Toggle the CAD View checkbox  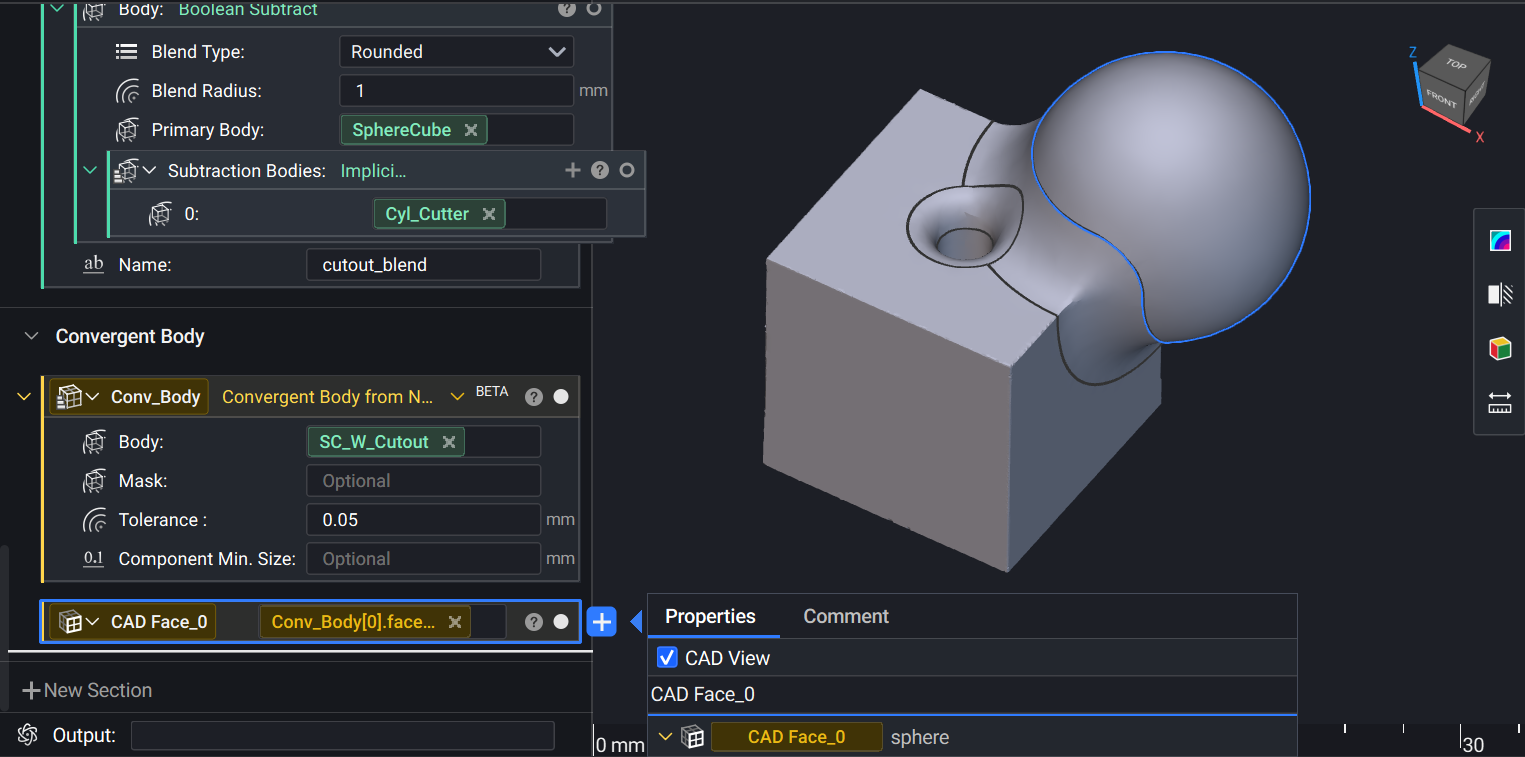667,658
